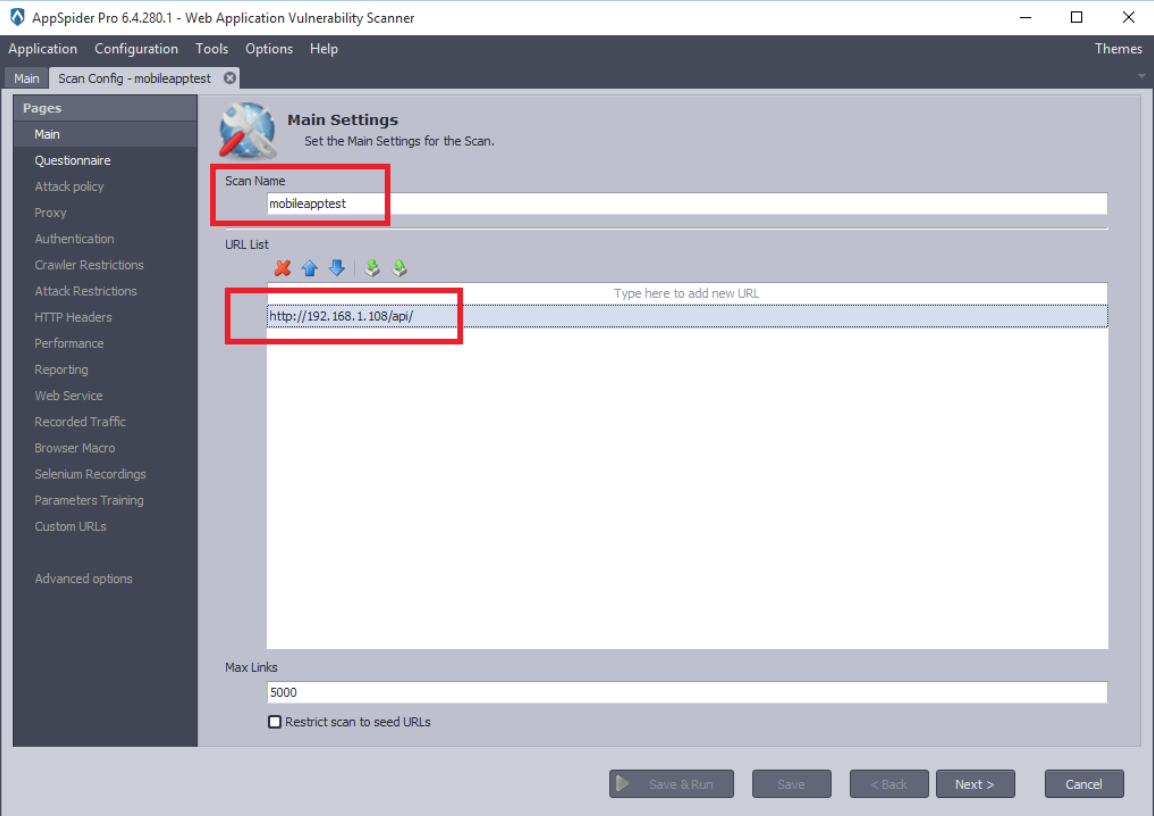Image resolution: width=1154 pixels, height=816 pixels.
Task: Delete selected URL with red X icon
Action: pyautogui.click(x=283, y=269)
